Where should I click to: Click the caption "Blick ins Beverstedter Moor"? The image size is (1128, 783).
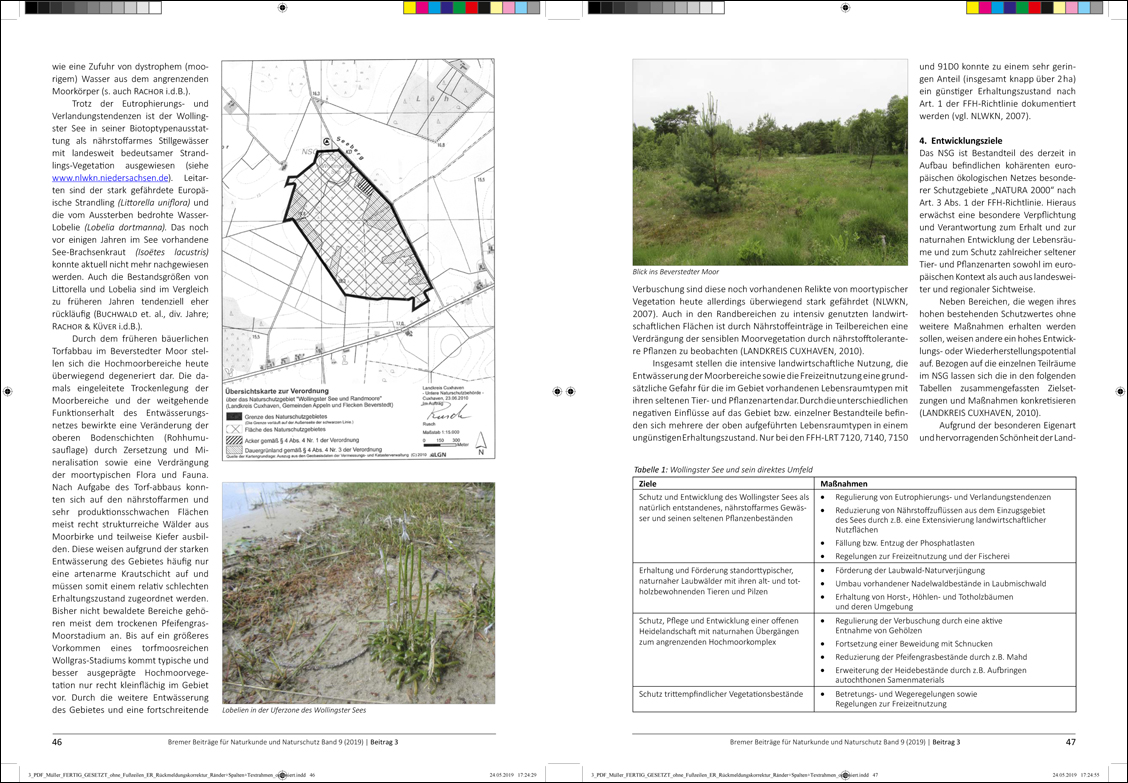click(x=676, y=272)
